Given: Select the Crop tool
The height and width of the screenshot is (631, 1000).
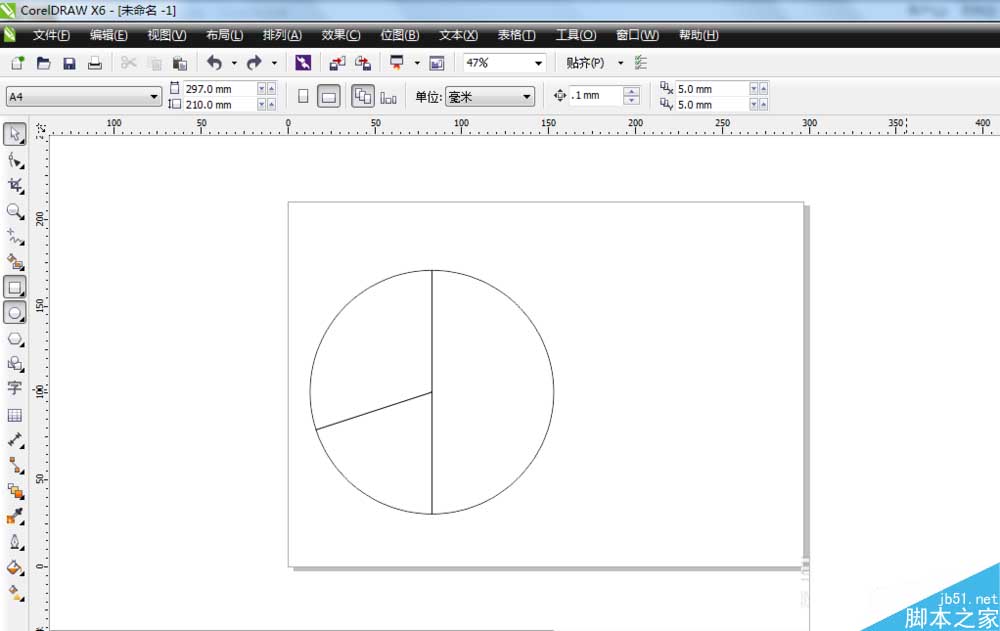Looking at the screenshot, I should point(15,186).
